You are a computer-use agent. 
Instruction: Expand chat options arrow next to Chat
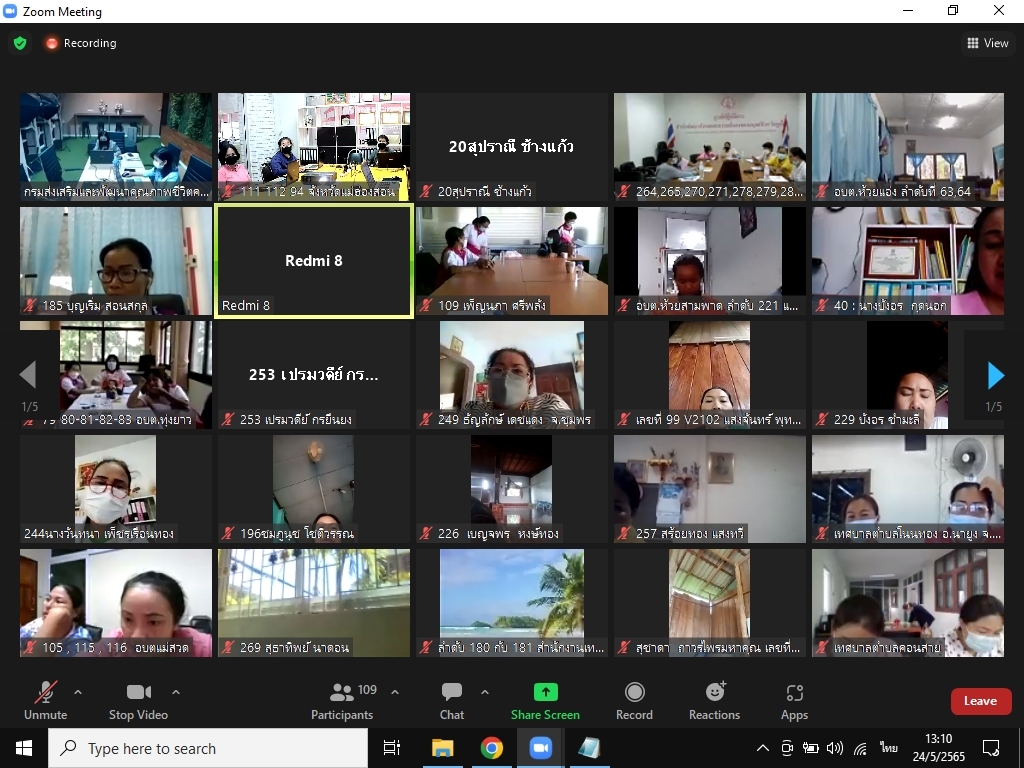click(485, 692)
